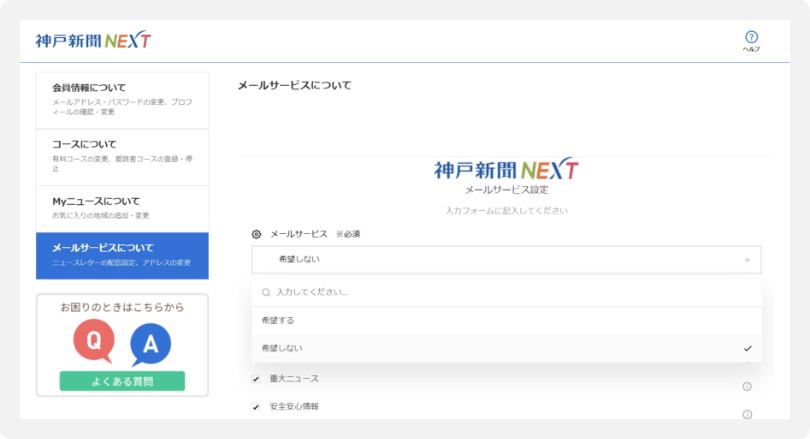Click the ※必須 required marker text
810x439 pixels.
point(348,234)
